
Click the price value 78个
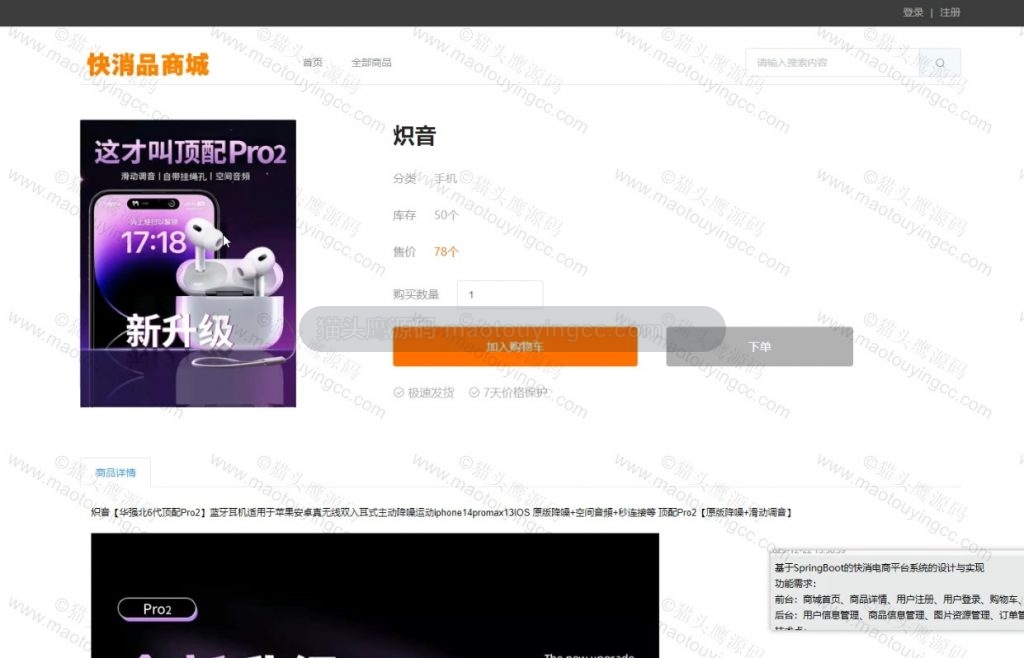pos(446,251)
